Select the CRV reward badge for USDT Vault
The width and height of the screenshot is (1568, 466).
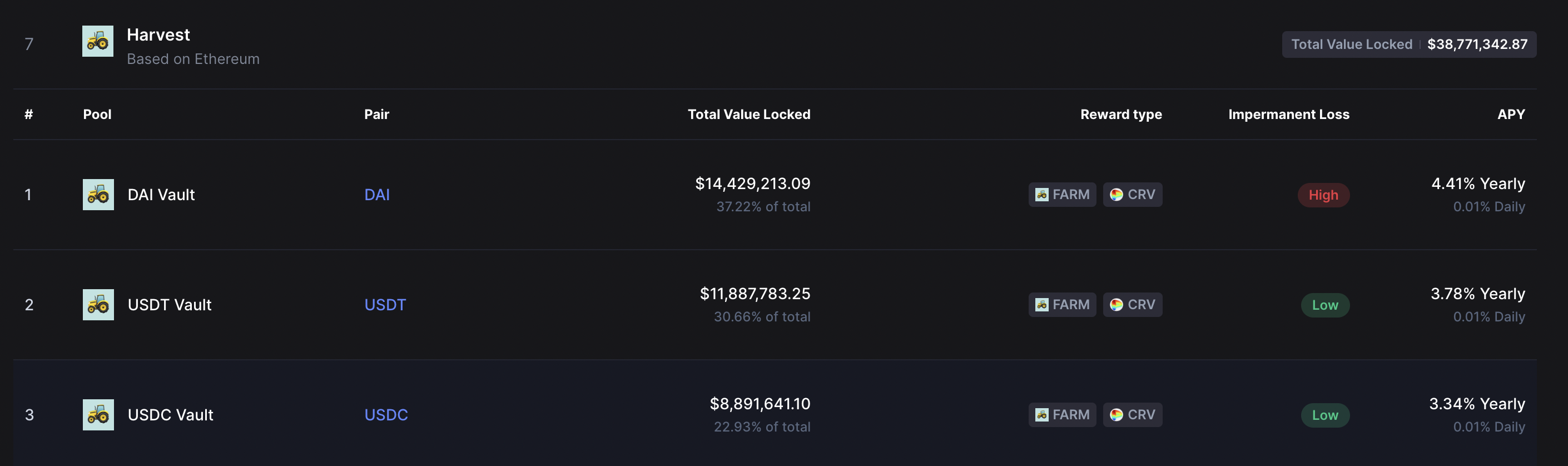click(1132, 305)
